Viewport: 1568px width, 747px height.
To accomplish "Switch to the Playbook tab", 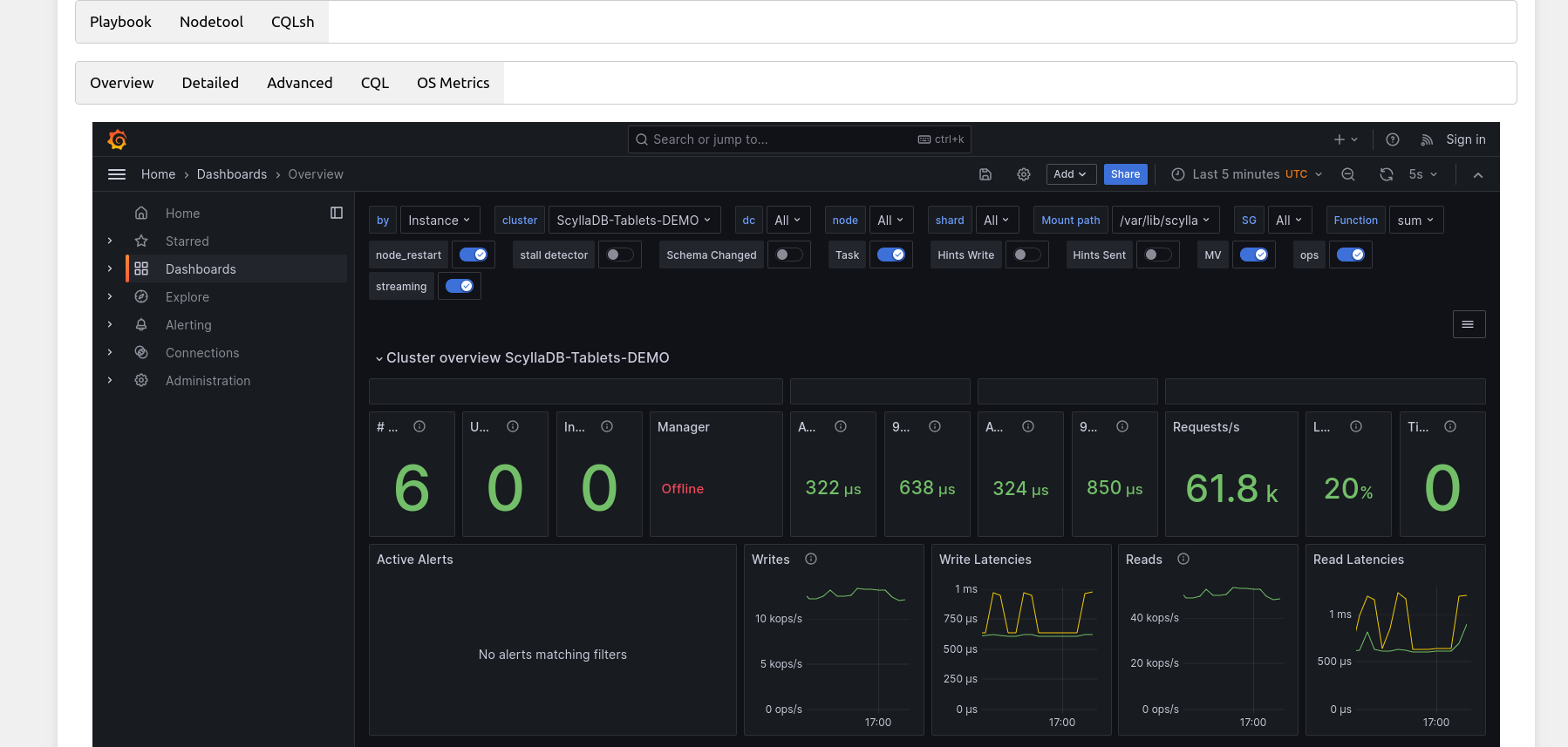I will point(120,22).
